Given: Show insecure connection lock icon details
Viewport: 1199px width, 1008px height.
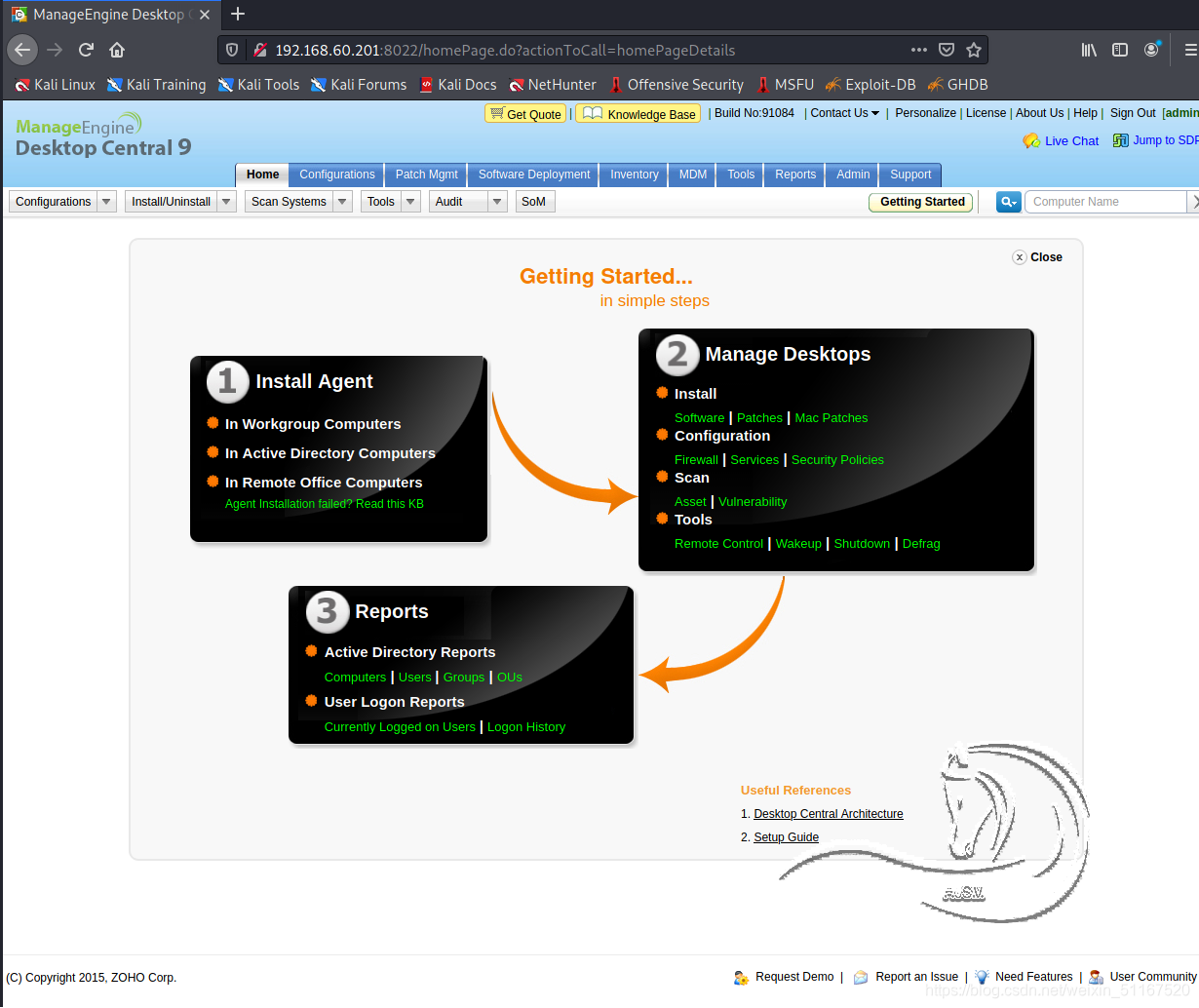Looking at the screenshot, I should [x=259, y=50].
